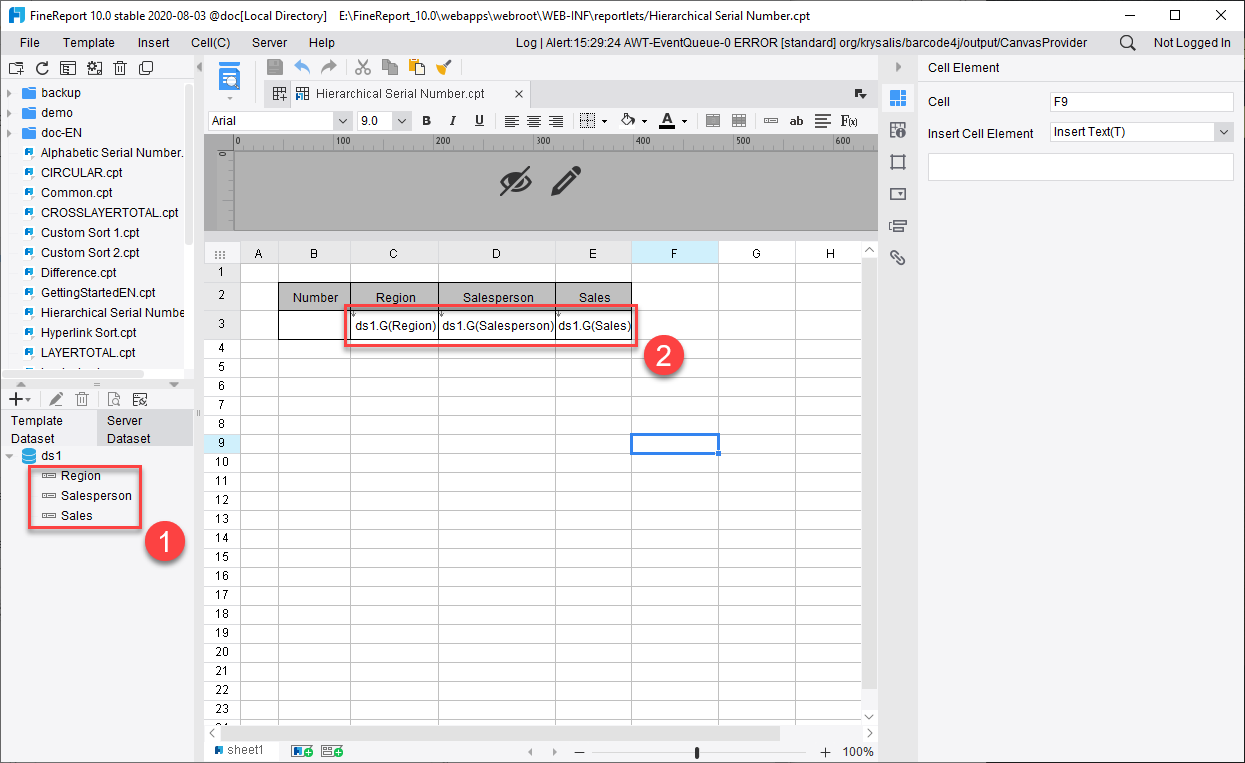The height and width of the screenshot is (763, 1245).
Task: Collapse the ds1 dataset node
Action: click(x=9, y=456)
